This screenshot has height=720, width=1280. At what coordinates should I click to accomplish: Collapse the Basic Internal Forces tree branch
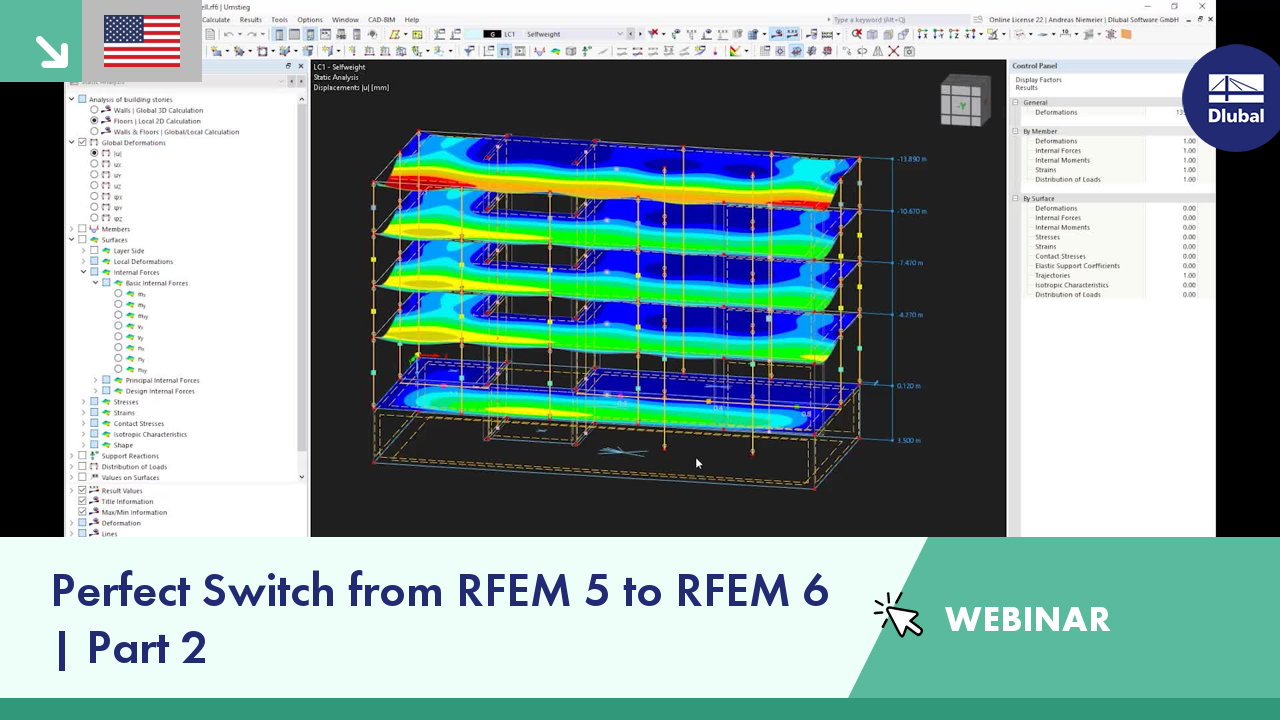click(95, 283)
